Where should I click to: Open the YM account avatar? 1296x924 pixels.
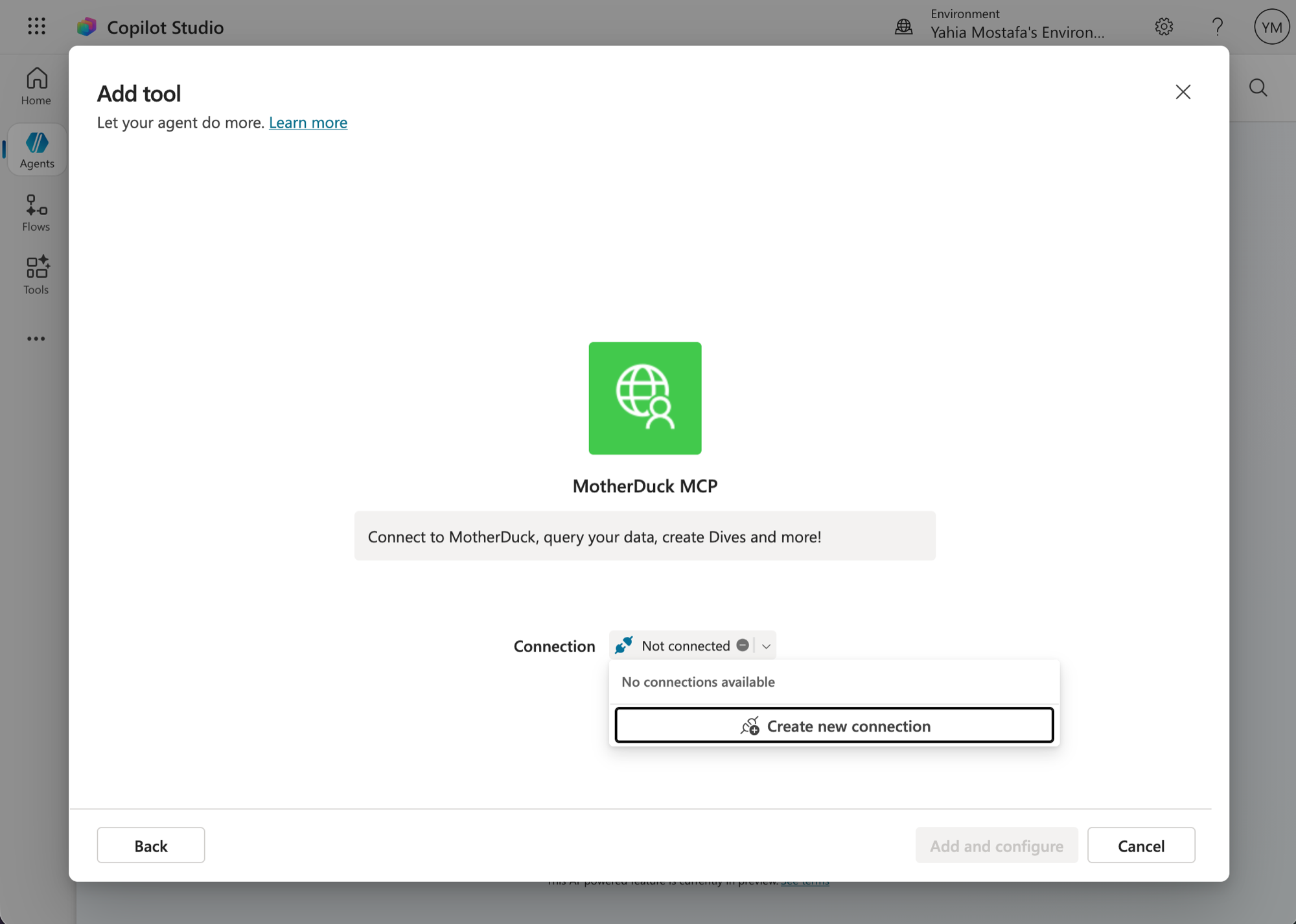(1271, 27)
